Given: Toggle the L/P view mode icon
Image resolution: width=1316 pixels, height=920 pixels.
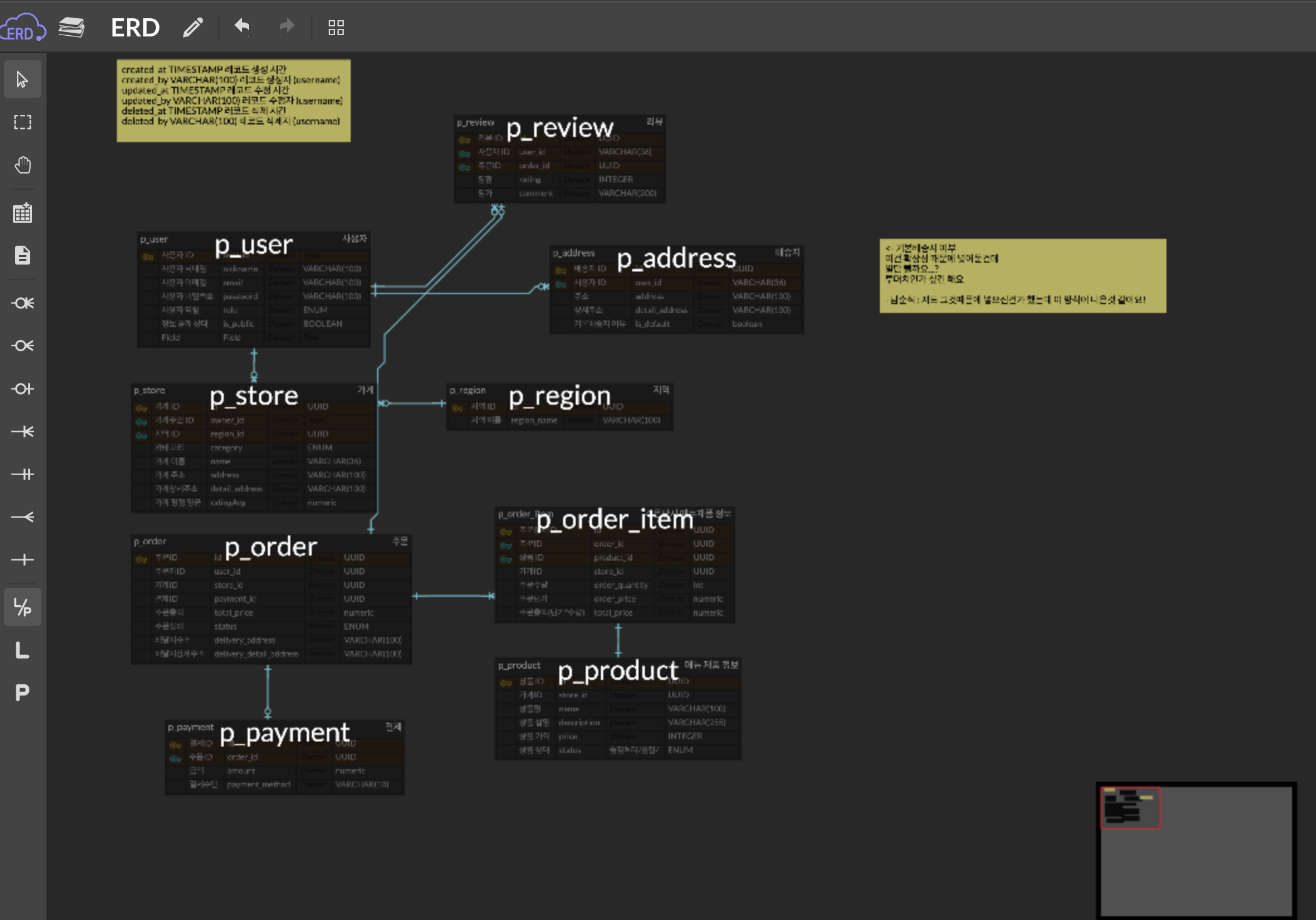Looking at the screenshot, I should (x=23, y=607).
